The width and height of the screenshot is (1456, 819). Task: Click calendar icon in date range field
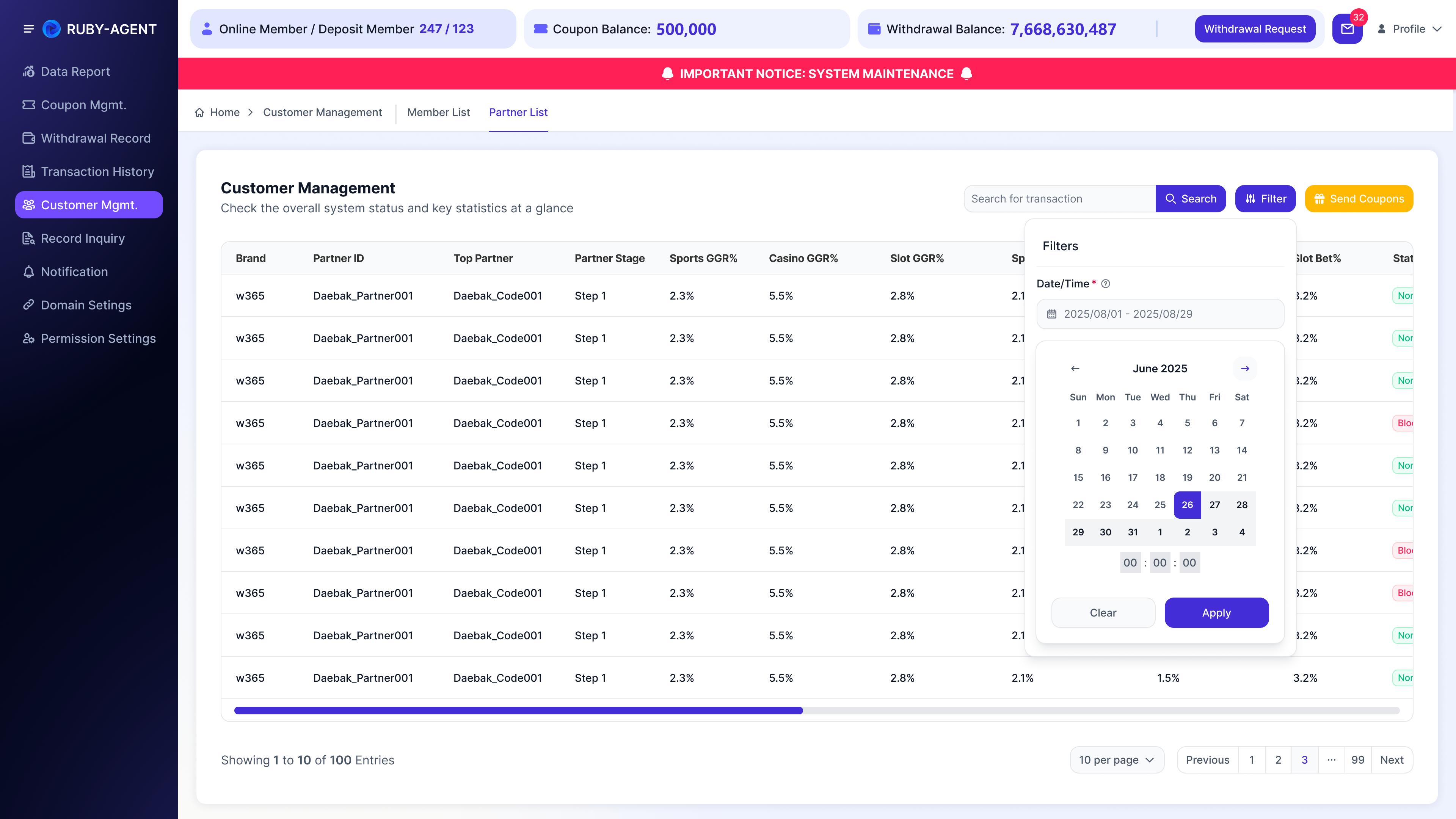point(1051,314)
